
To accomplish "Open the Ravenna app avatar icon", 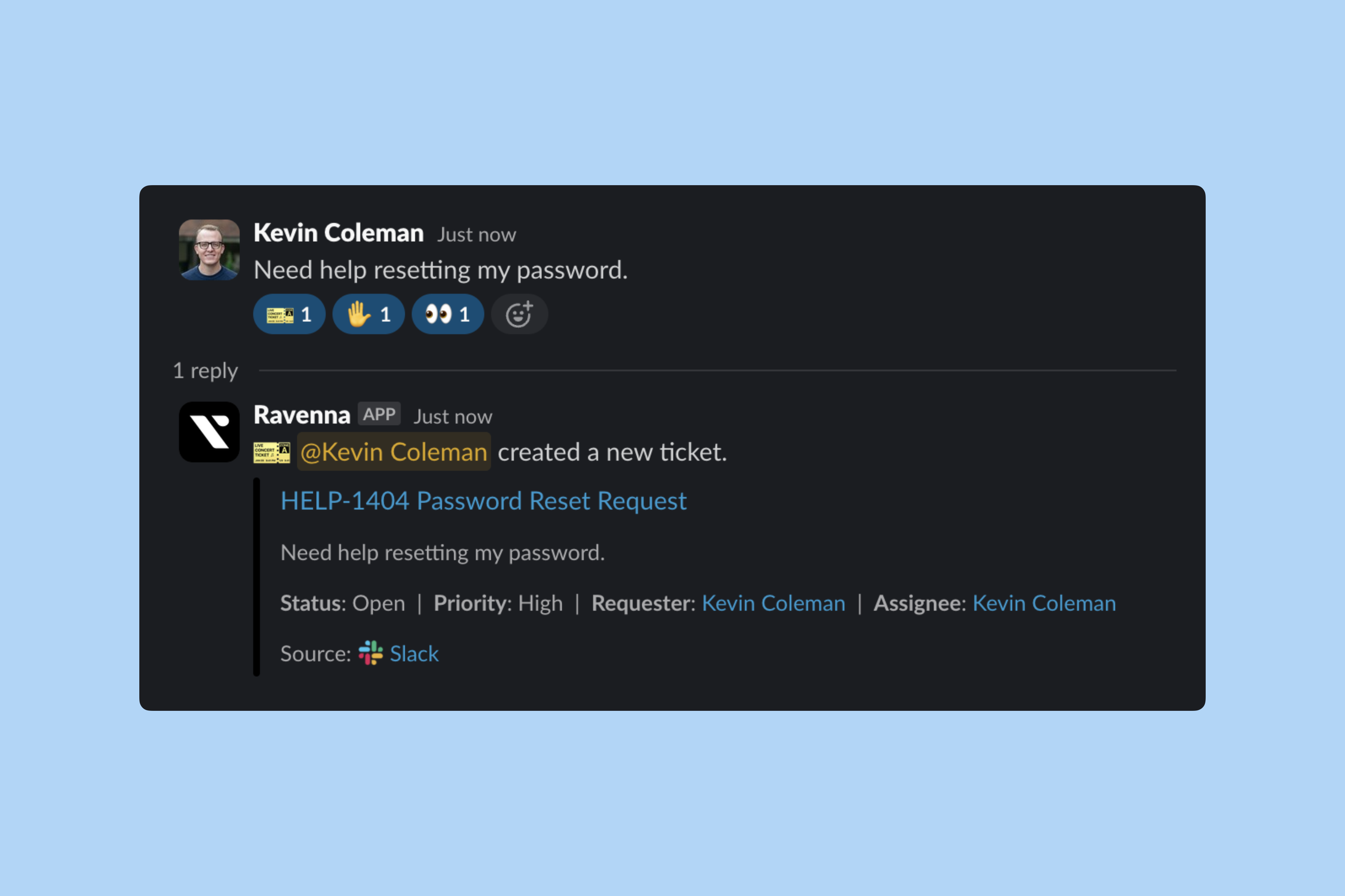I will tap(209, 432).
